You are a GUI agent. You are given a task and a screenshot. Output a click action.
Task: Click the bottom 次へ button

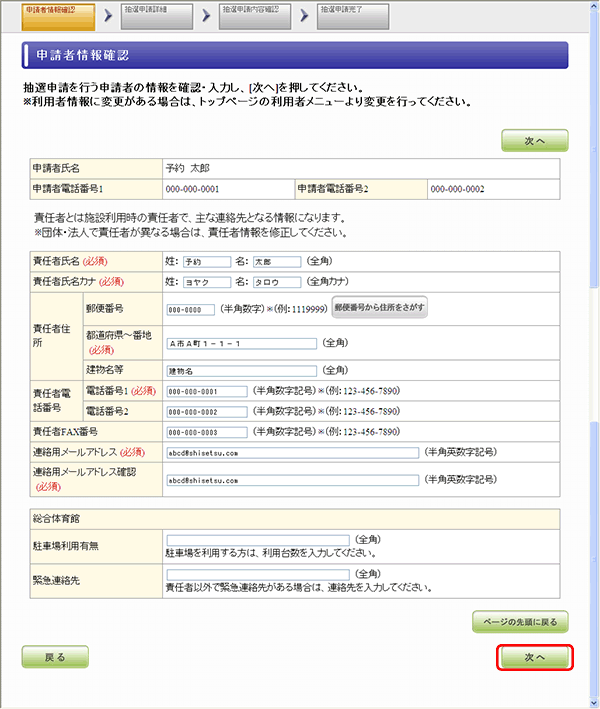(x=534, y=657)
